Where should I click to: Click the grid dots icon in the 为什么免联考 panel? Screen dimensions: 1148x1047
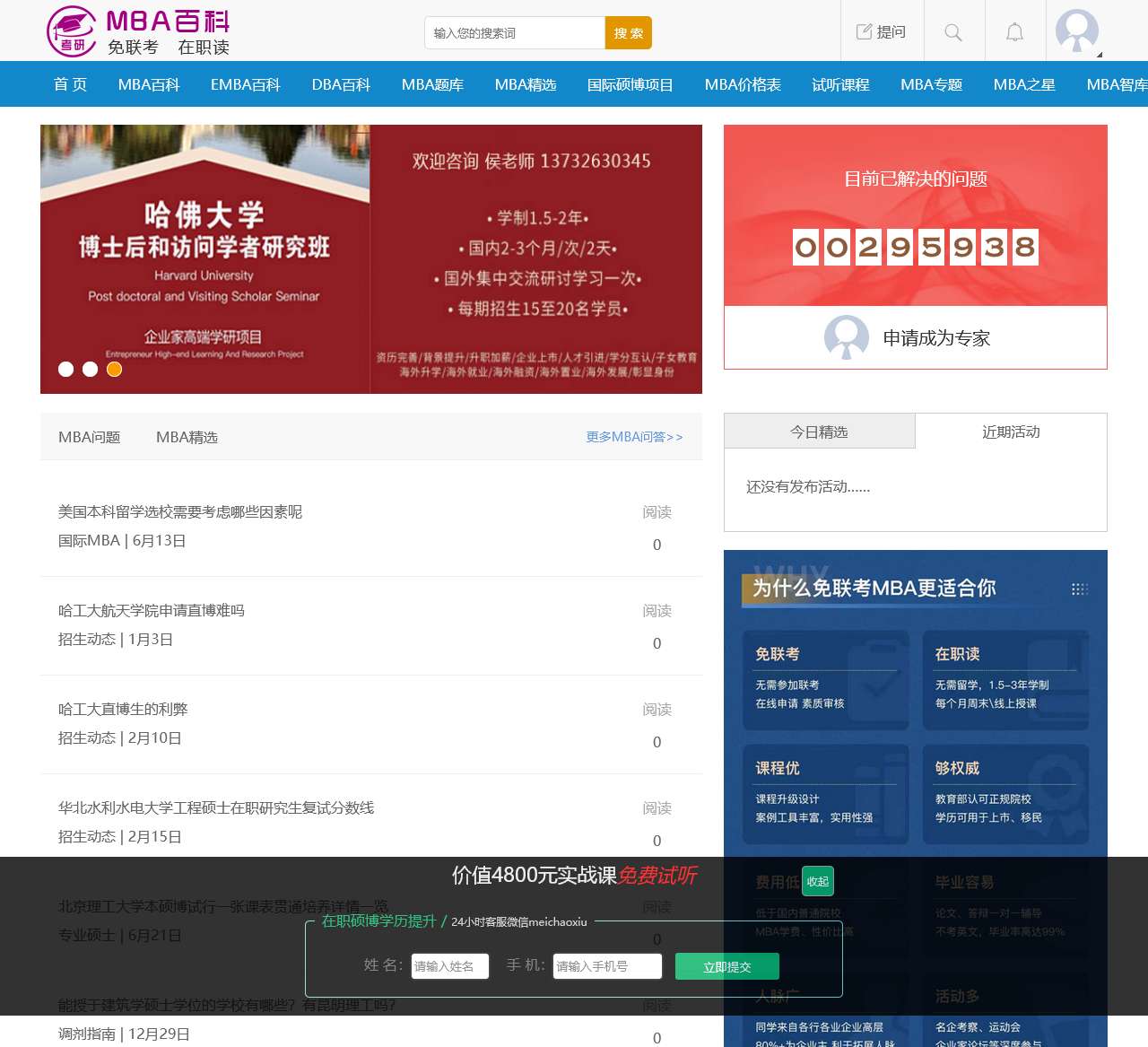pos(1080,589)
